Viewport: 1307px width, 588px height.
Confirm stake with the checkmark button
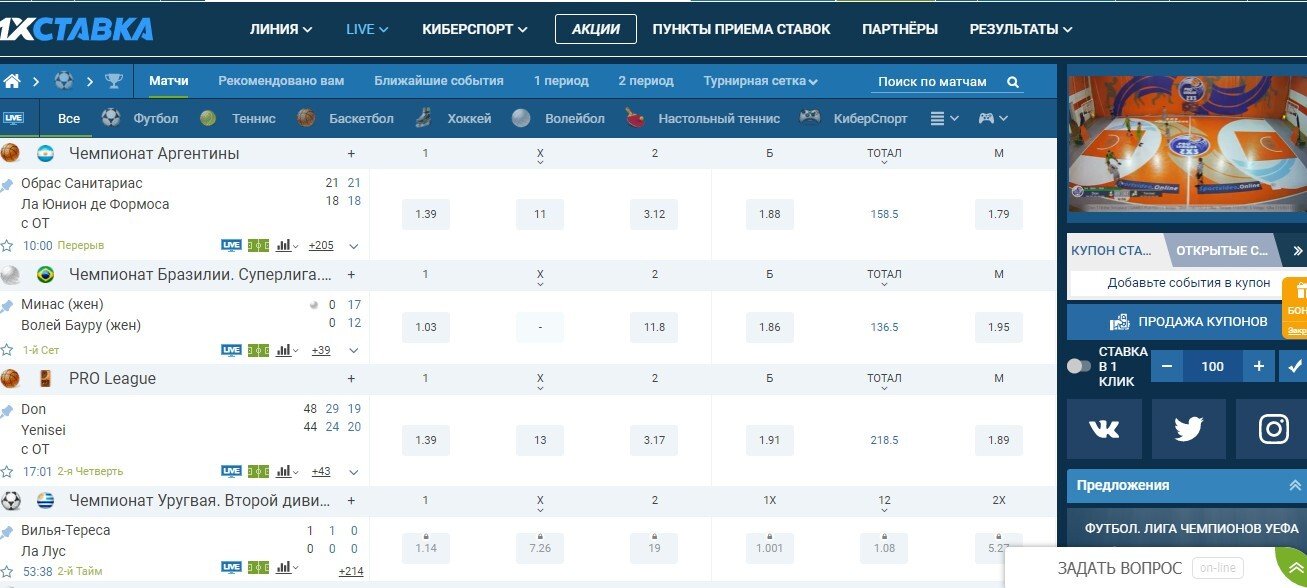coord(1295,366)
